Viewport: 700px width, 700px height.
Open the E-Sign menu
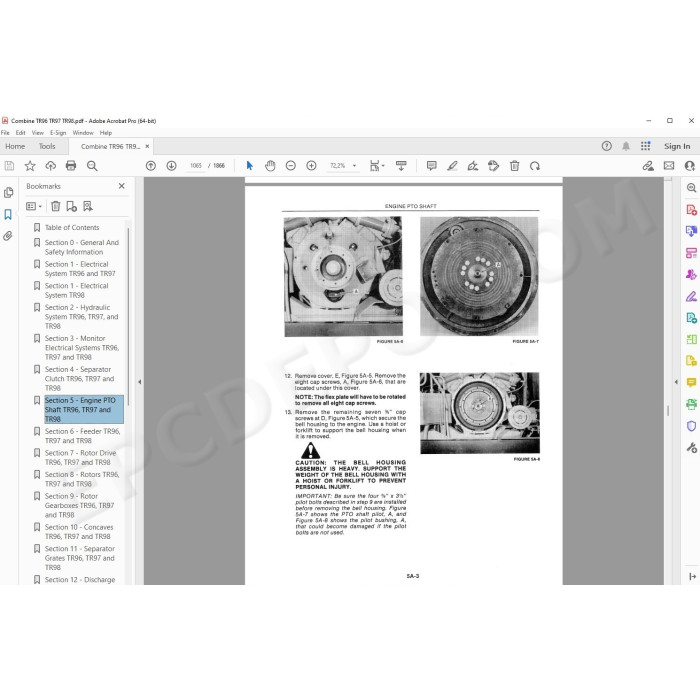click(x=58, y=133)
